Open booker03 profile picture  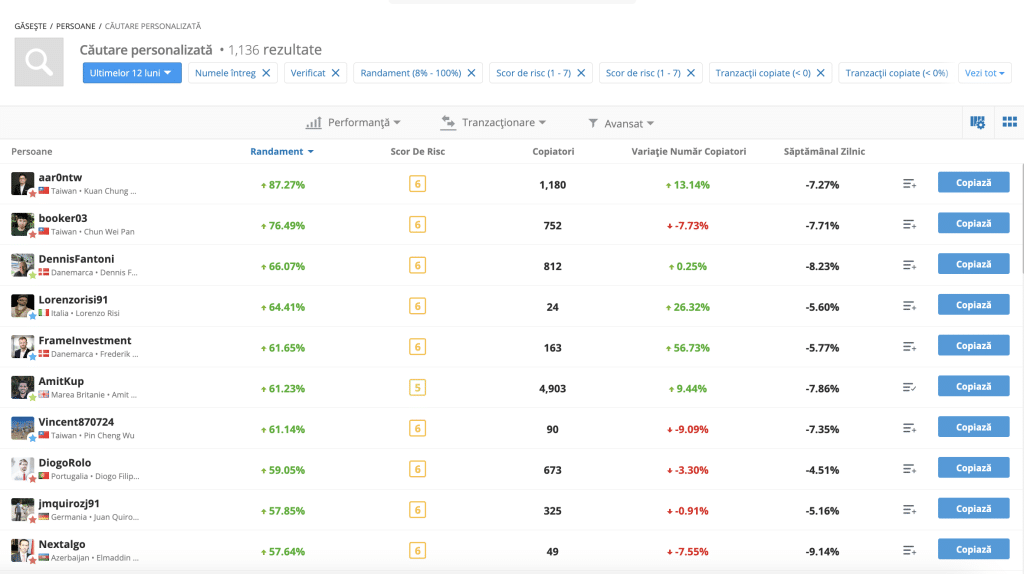click(x=22, y=224)
